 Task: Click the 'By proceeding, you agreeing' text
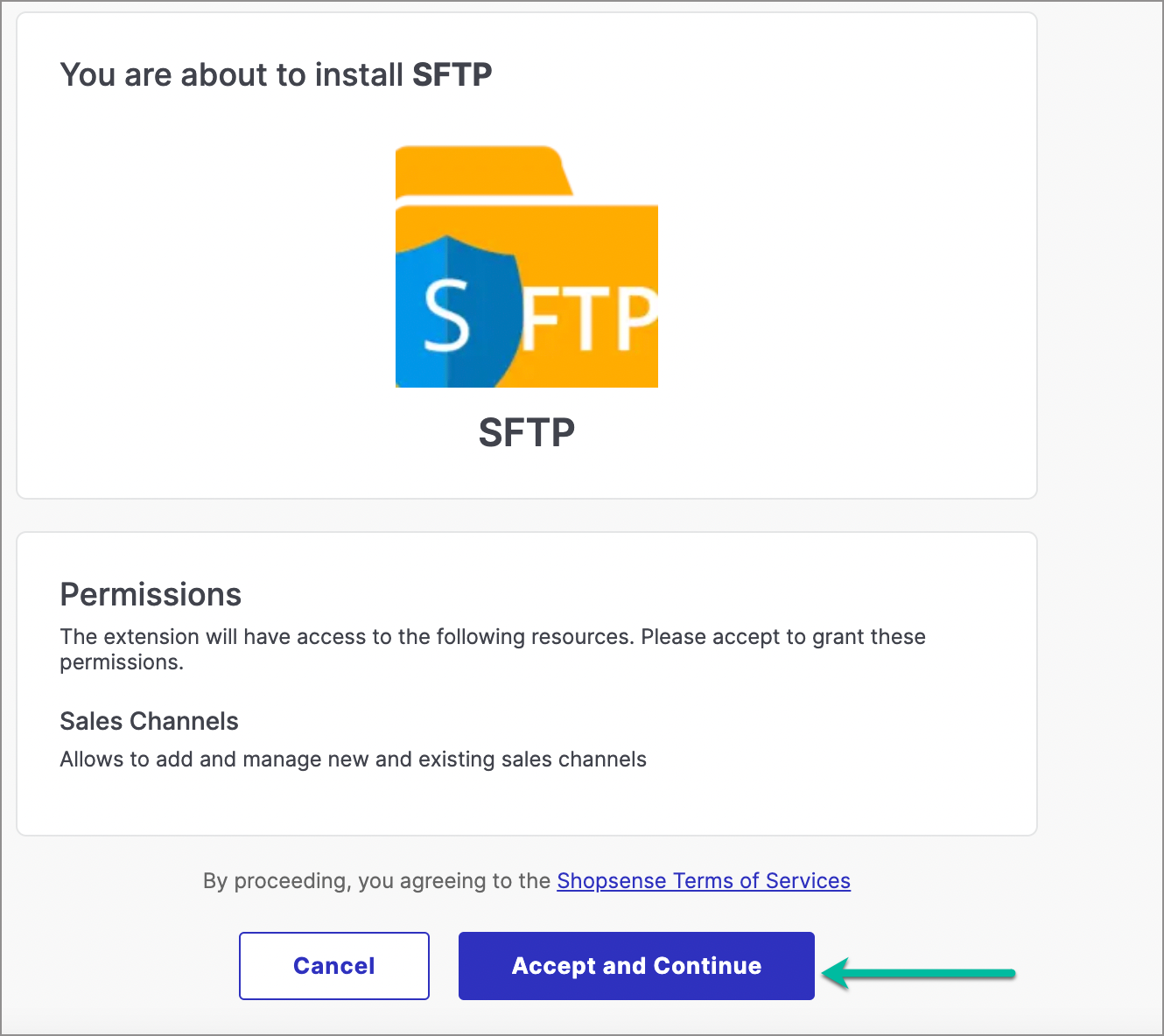376,880
